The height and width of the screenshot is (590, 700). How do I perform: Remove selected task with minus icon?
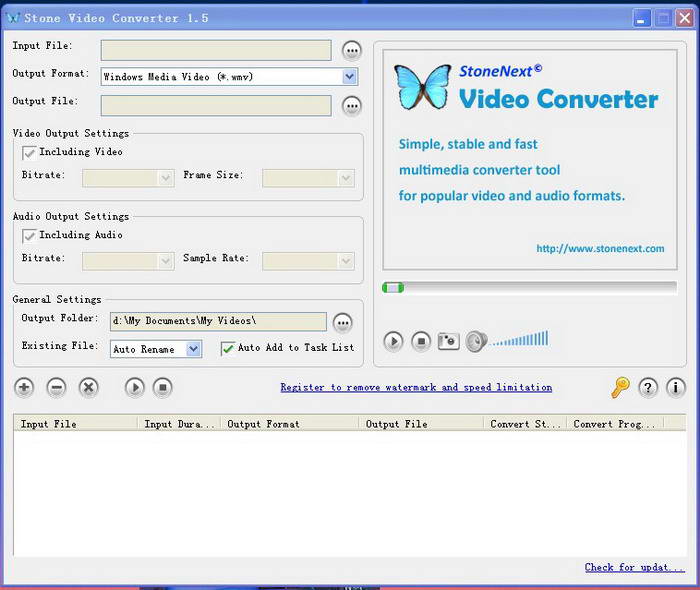coord(56,387)
